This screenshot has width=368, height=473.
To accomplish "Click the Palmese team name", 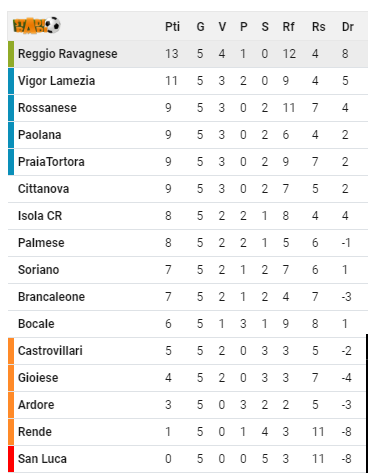I will click(x=41, y=243).
